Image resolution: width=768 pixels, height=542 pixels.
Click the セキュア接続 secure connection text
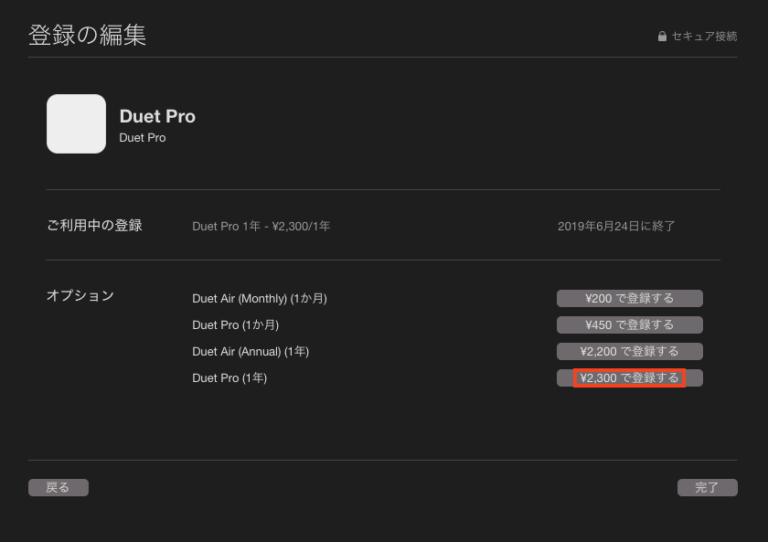pyautogui.click(x=704, y=36)
